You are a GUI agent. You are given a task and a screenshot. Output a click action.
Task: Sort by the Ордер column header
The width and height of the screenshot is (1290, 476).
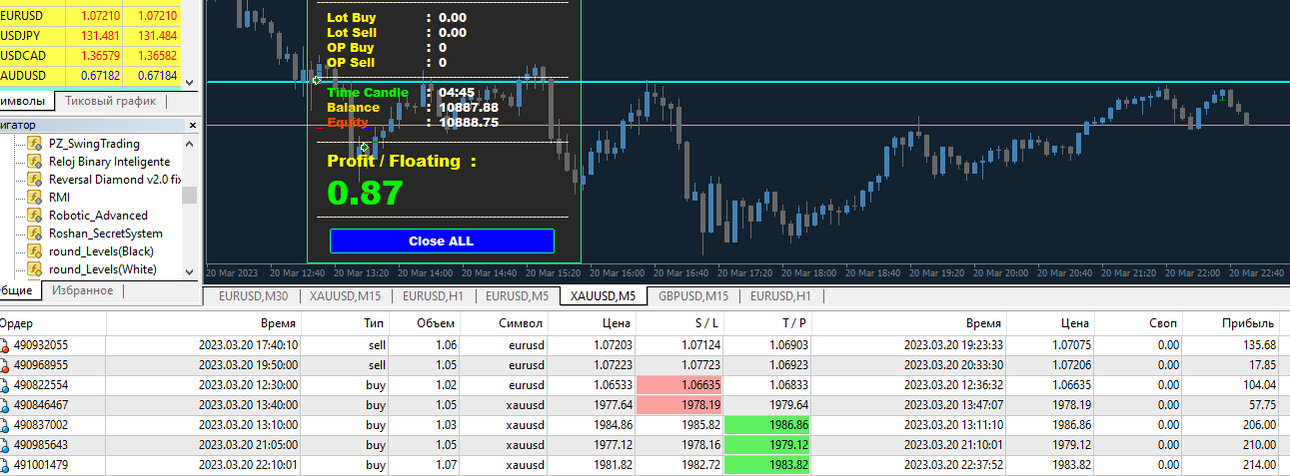click(53, 324)
